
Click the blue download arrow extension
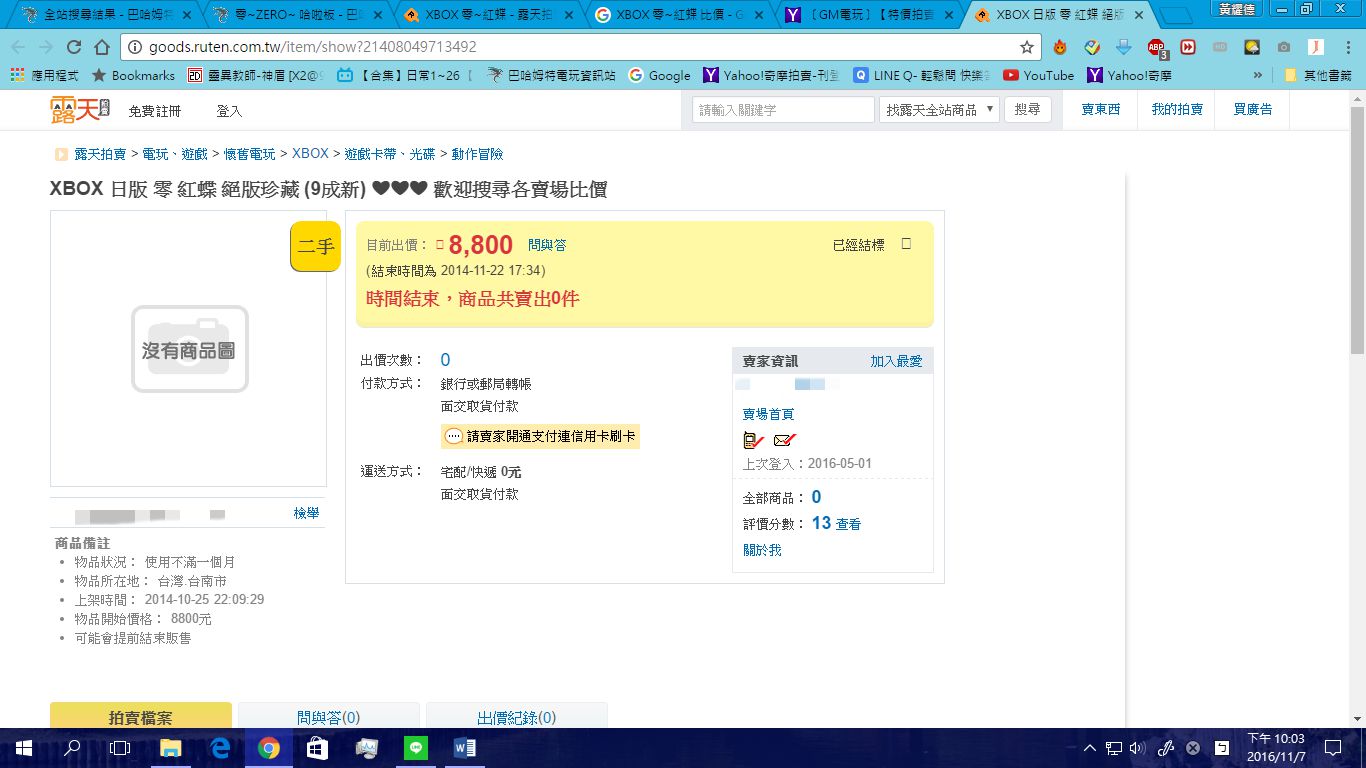1124,47
